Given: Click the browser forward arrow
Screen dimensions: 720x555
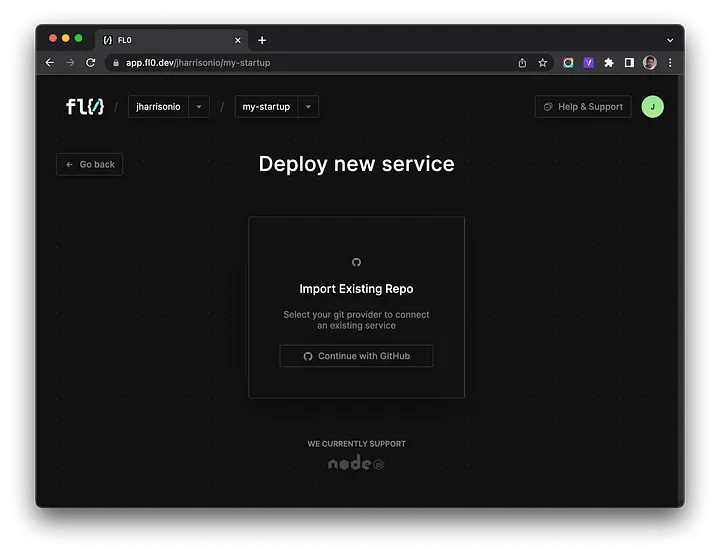Looking at the screenshot, I should pos(70,62).
